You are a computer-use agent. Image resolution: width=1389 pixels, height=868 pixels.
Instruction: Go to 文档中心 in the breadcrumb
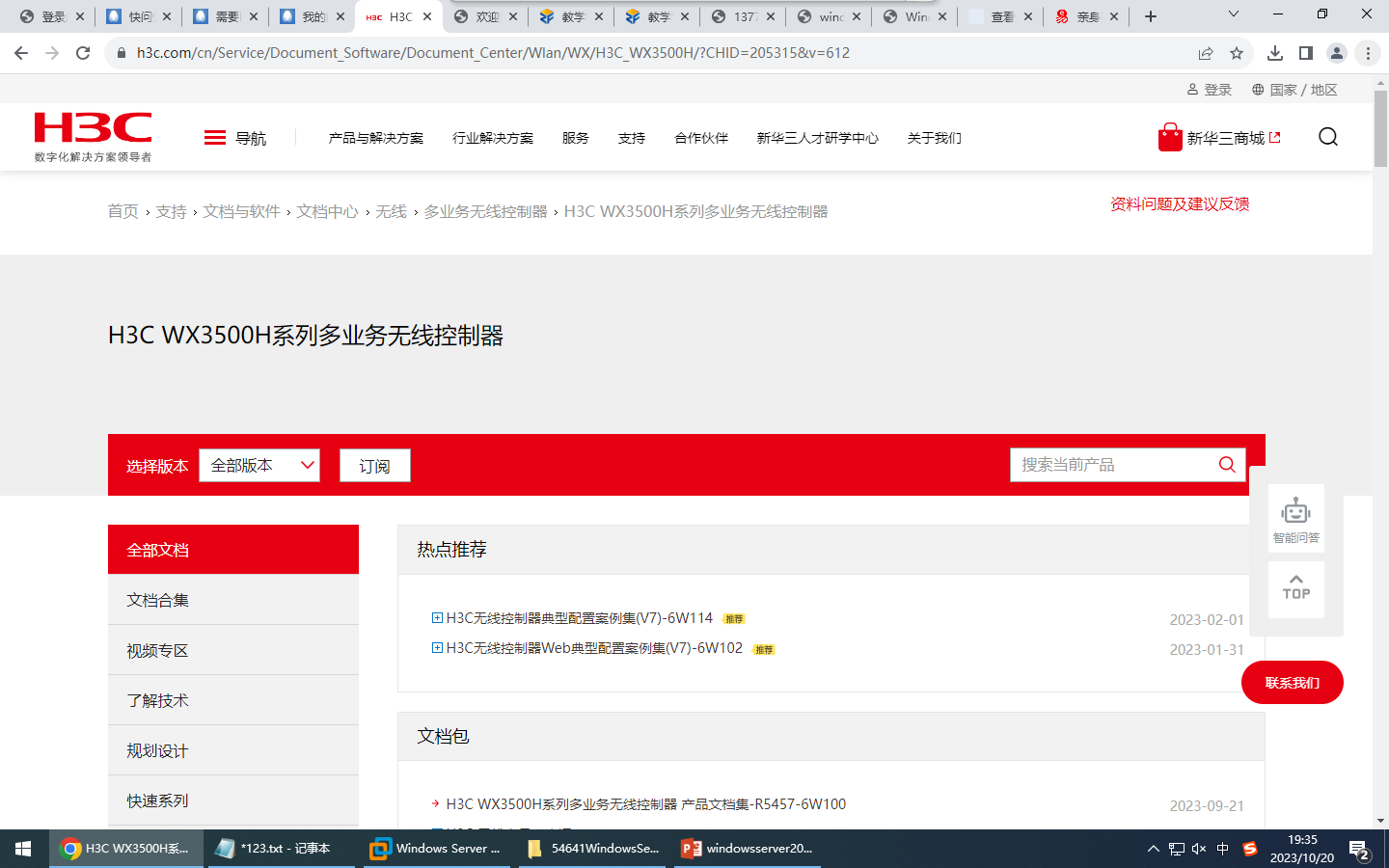(328, 211)
